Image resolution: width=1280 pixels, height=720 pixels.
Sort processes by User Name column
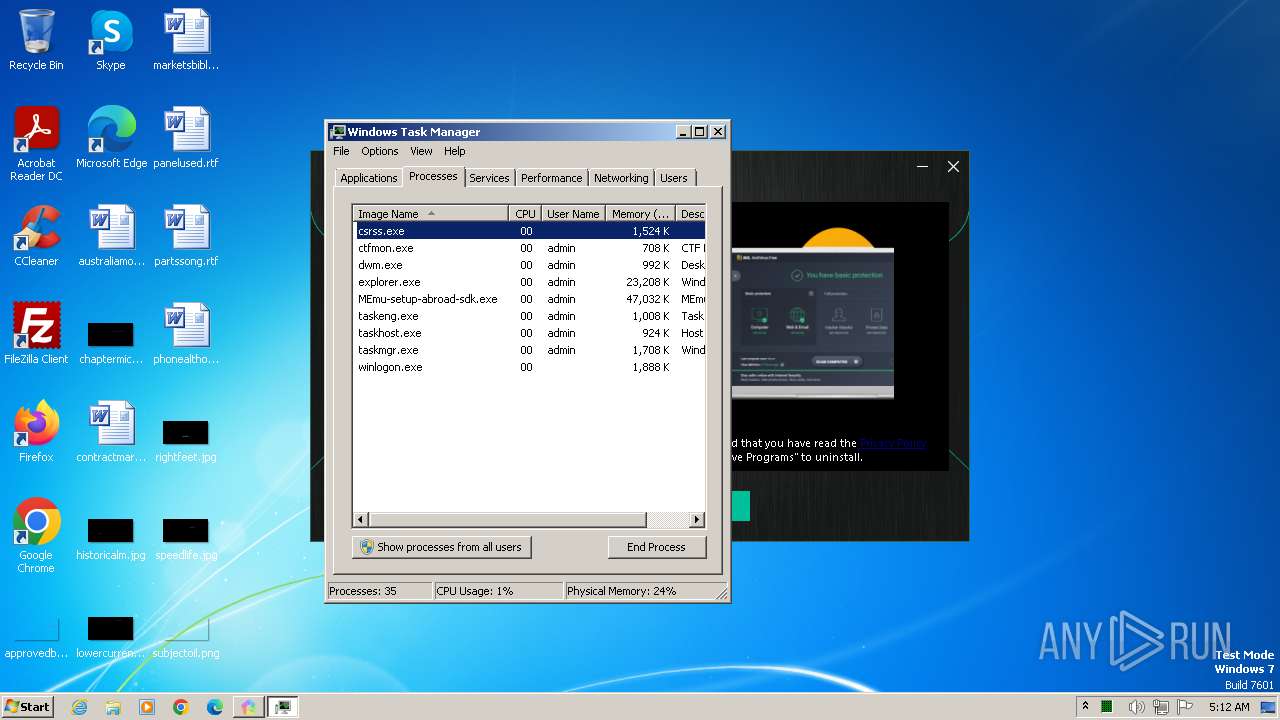(x=573, y=213)
